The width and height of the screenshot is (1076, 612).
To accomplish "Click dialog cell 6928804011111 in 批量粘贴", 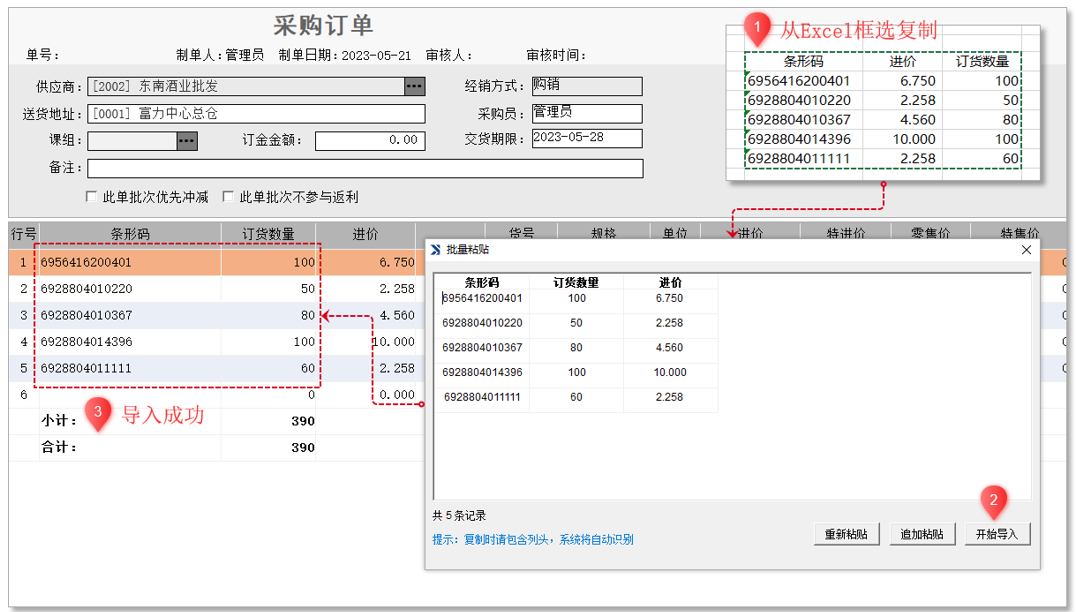I will point(482,397).
